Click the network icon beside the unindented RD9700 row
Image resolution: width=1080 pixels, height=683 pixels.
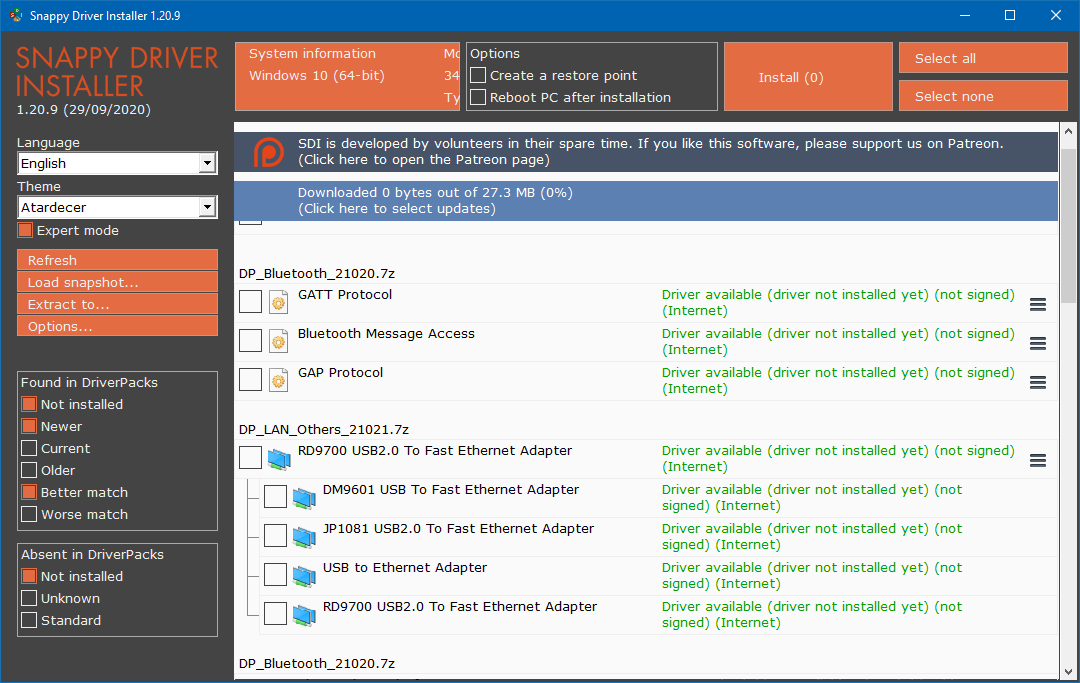pos(279,459)
